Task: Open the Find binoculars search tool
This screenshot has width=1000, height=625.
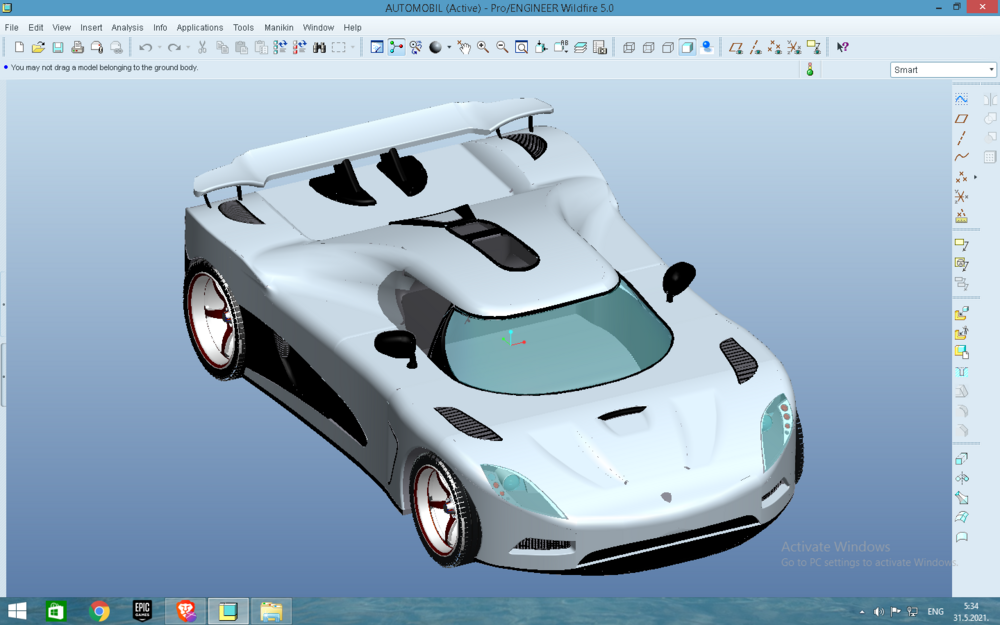Action: [x=320, y=47]
